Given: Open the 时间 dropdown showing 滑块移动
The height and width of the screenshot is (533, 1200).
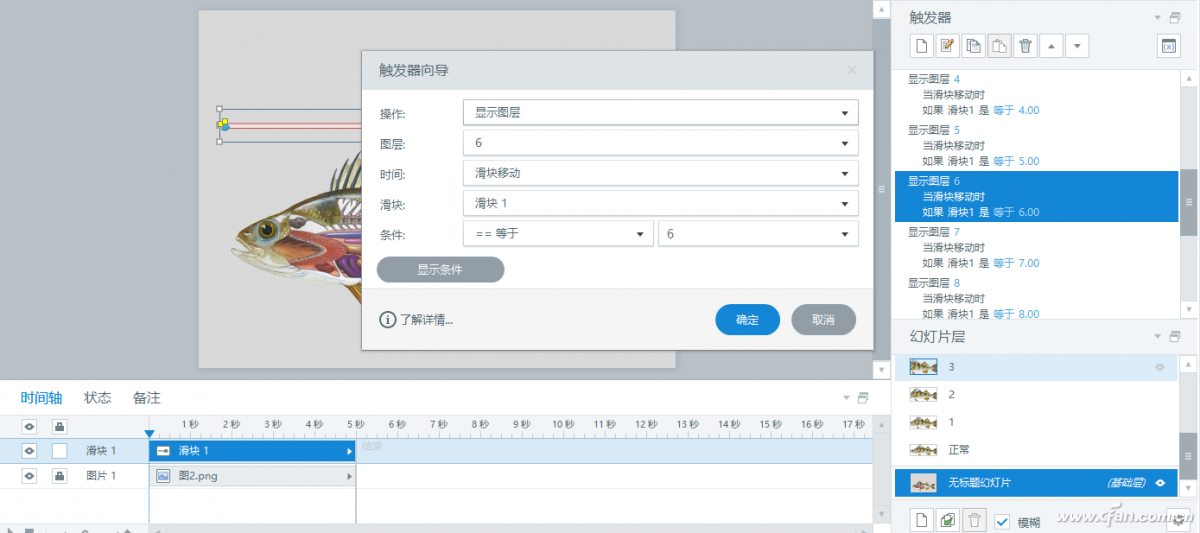Looking at the screenshot, I should (x=660, y=173).
